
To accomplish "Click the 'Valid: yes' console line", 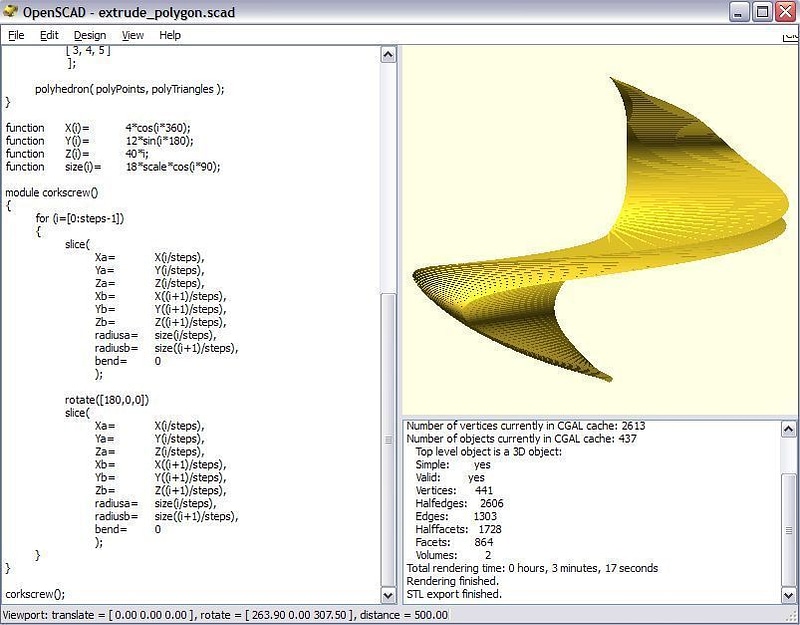I will click(450, 478).
